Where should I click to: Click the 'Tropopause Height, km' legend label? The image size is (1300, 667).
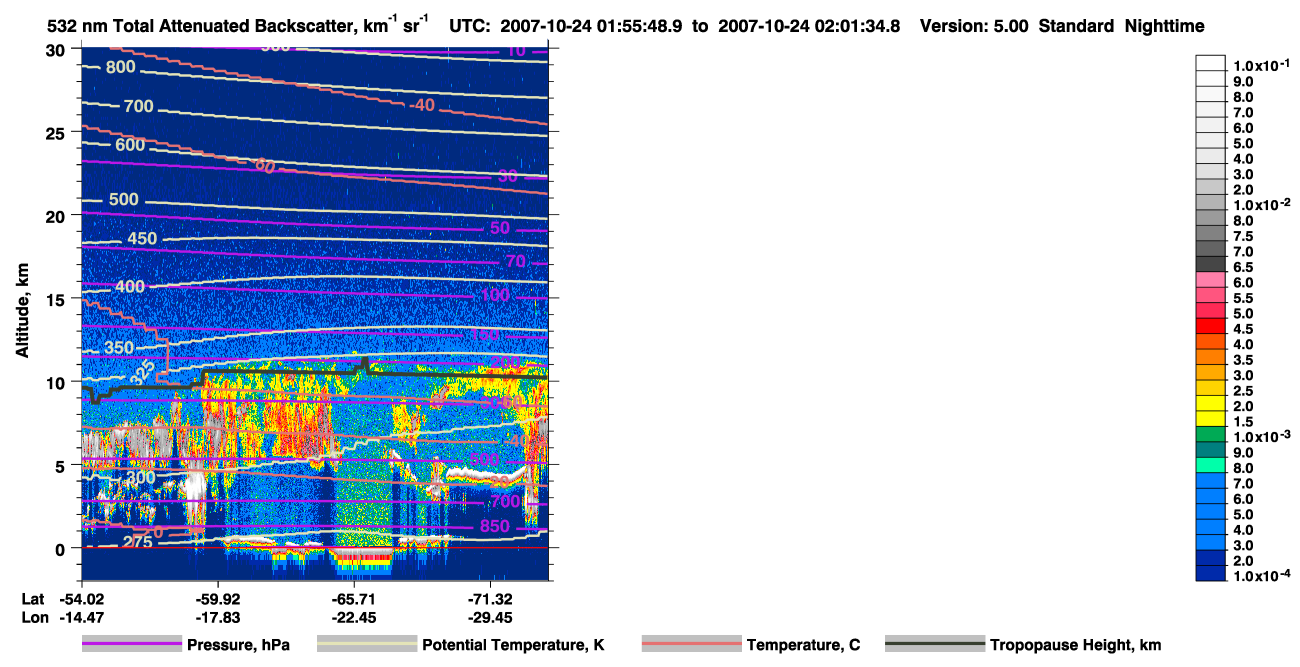(x=1075, y=645)
